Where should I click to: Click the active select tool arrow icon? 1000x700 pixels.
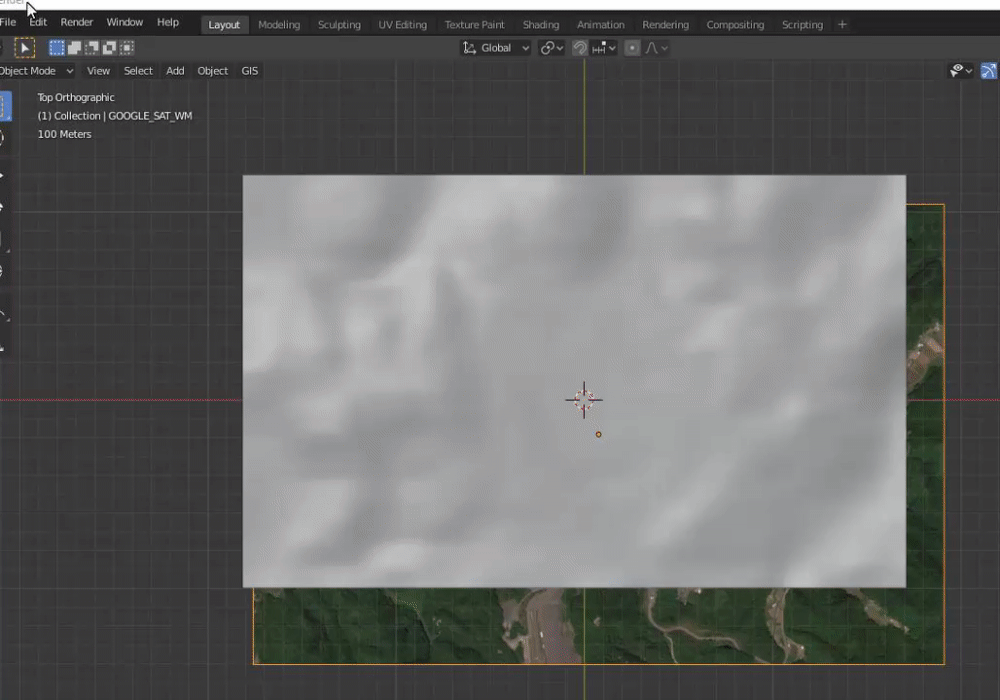coord(25,48)
